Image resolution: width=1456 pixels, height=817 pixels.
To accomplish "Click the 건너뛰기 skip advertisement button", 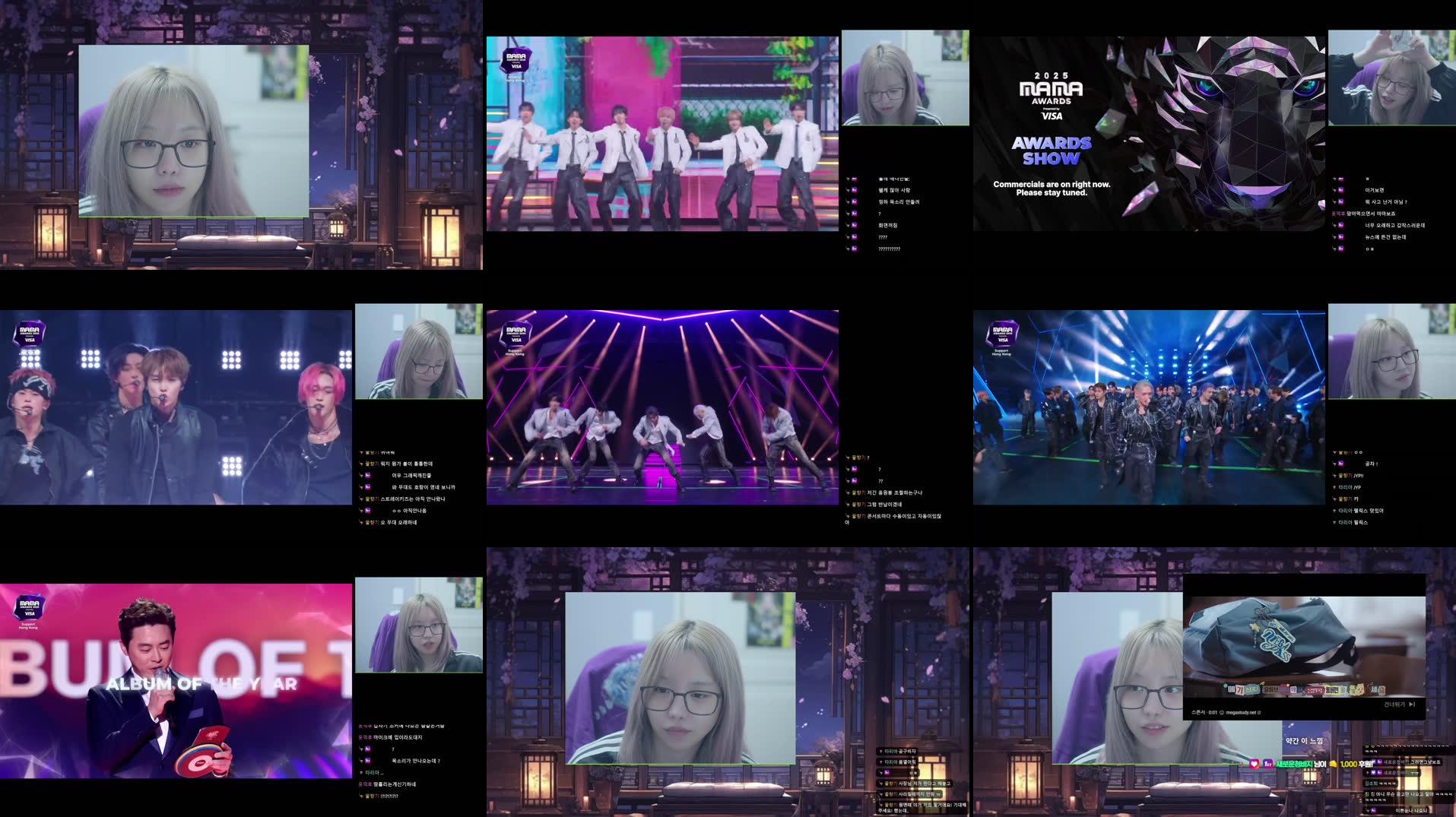I will click(1395, 704).
